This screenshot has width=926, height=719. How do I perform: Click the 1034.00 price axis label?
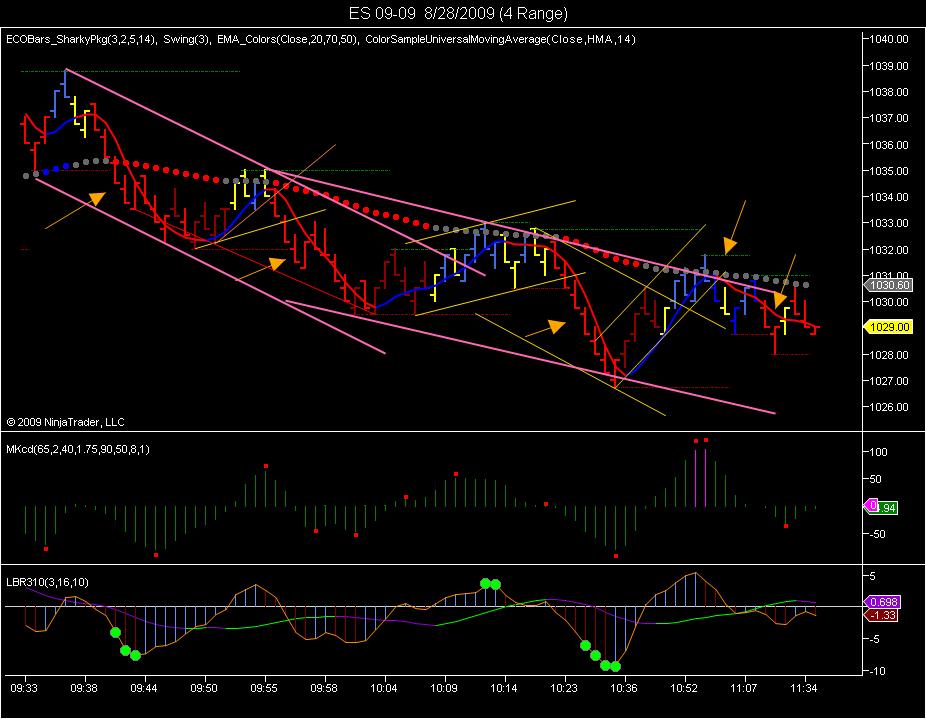pyautogui.click(x=889, y=197)
